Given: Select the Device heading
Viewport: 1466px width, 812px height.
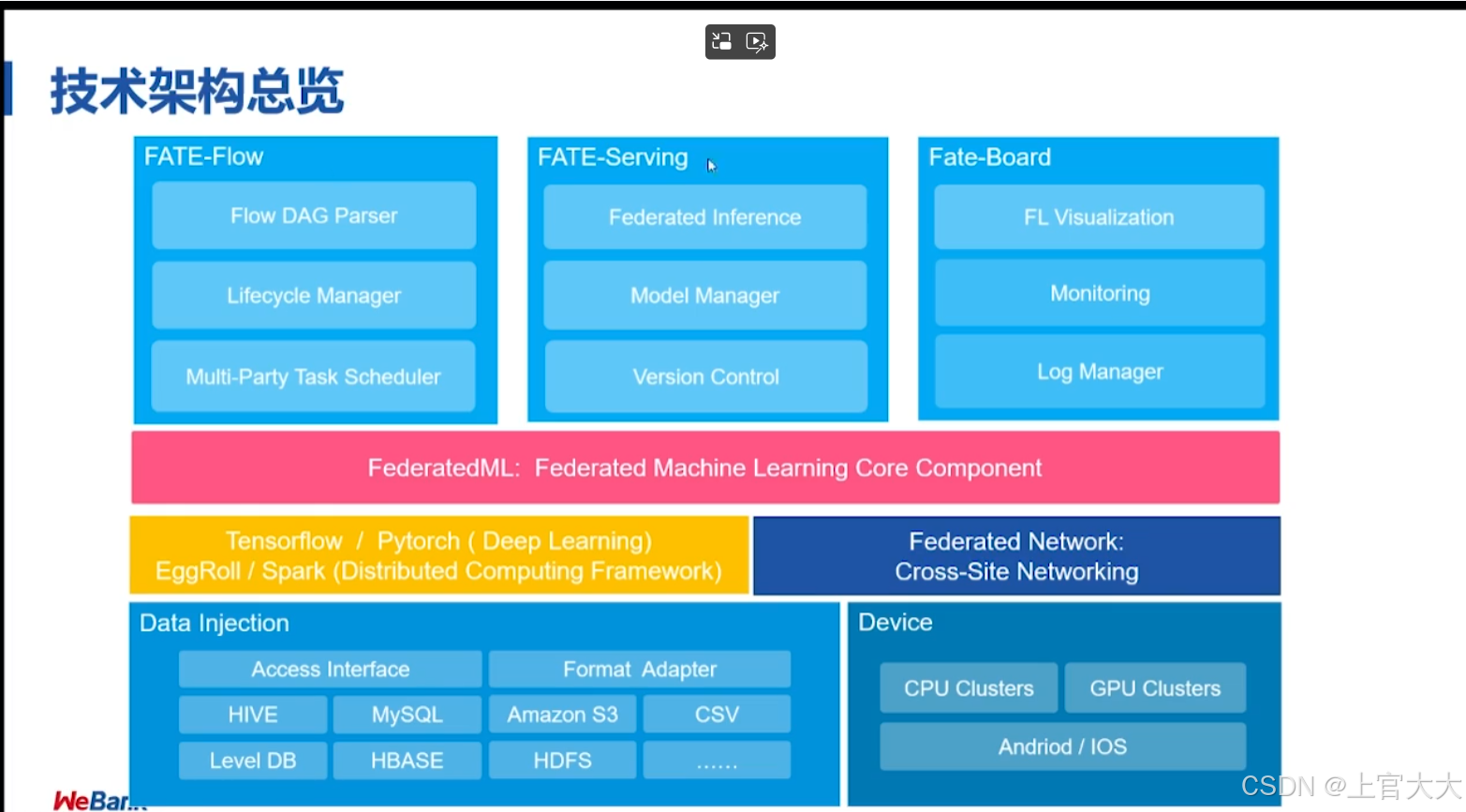Looking at the screenshot, I should click(896, 622).
